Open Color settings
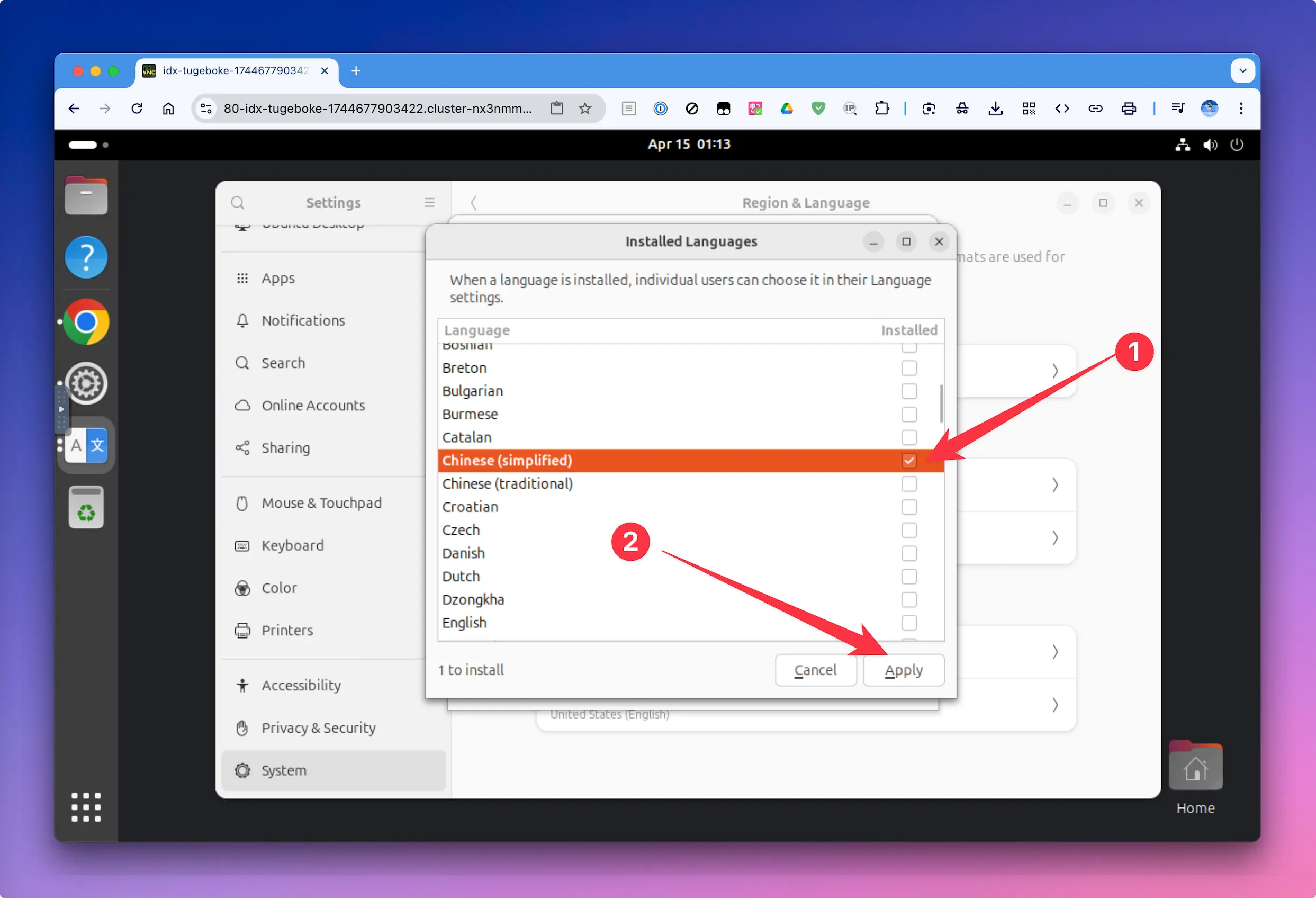This screenshot has width=1316, height=898. [333, 588]
